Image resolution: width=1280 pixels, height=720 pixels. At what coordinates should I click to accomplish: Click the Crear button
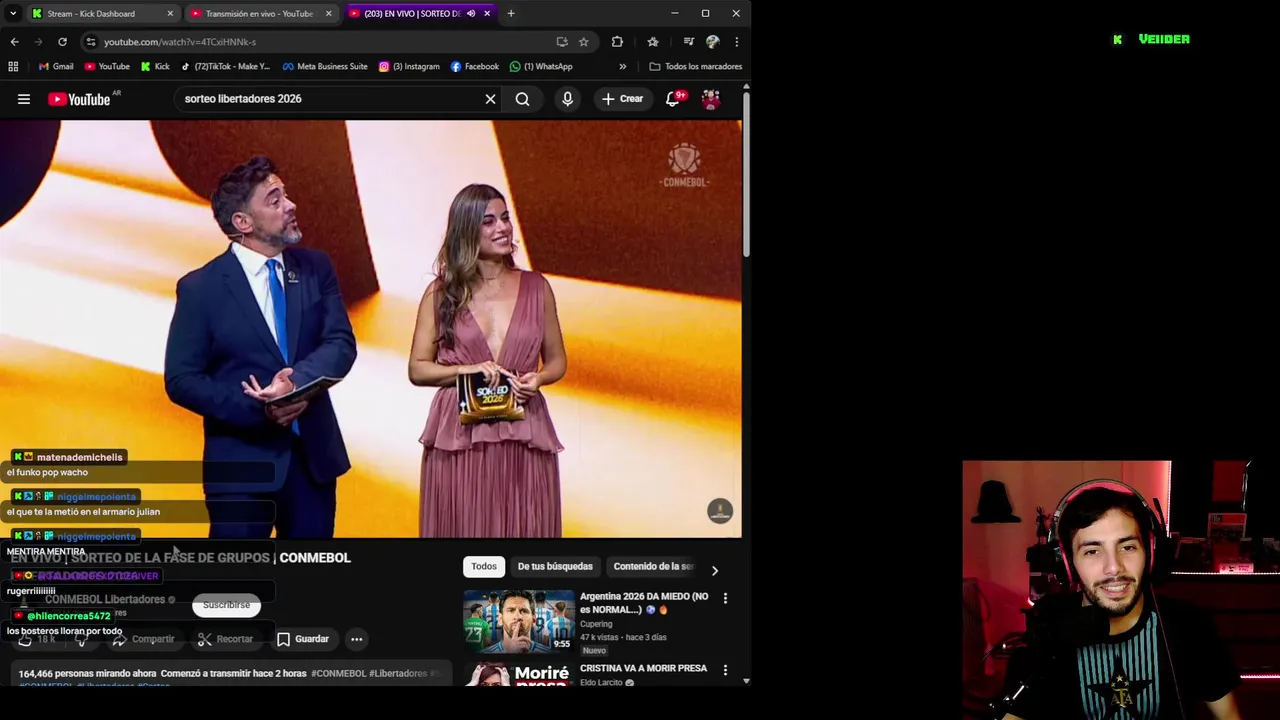click(622, 99)
